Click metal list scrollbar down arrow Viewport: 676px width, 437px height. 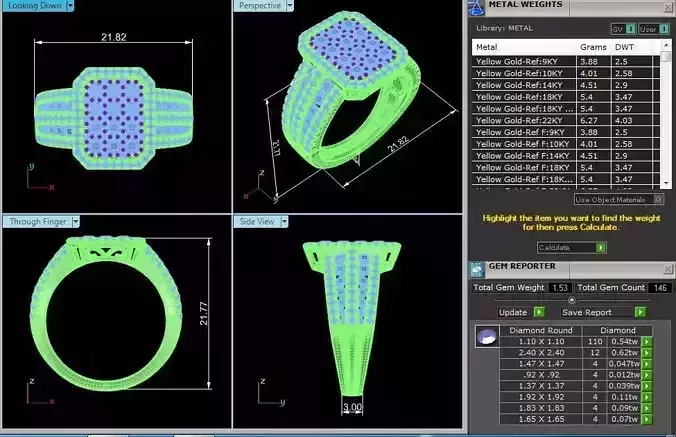point(666,183)
